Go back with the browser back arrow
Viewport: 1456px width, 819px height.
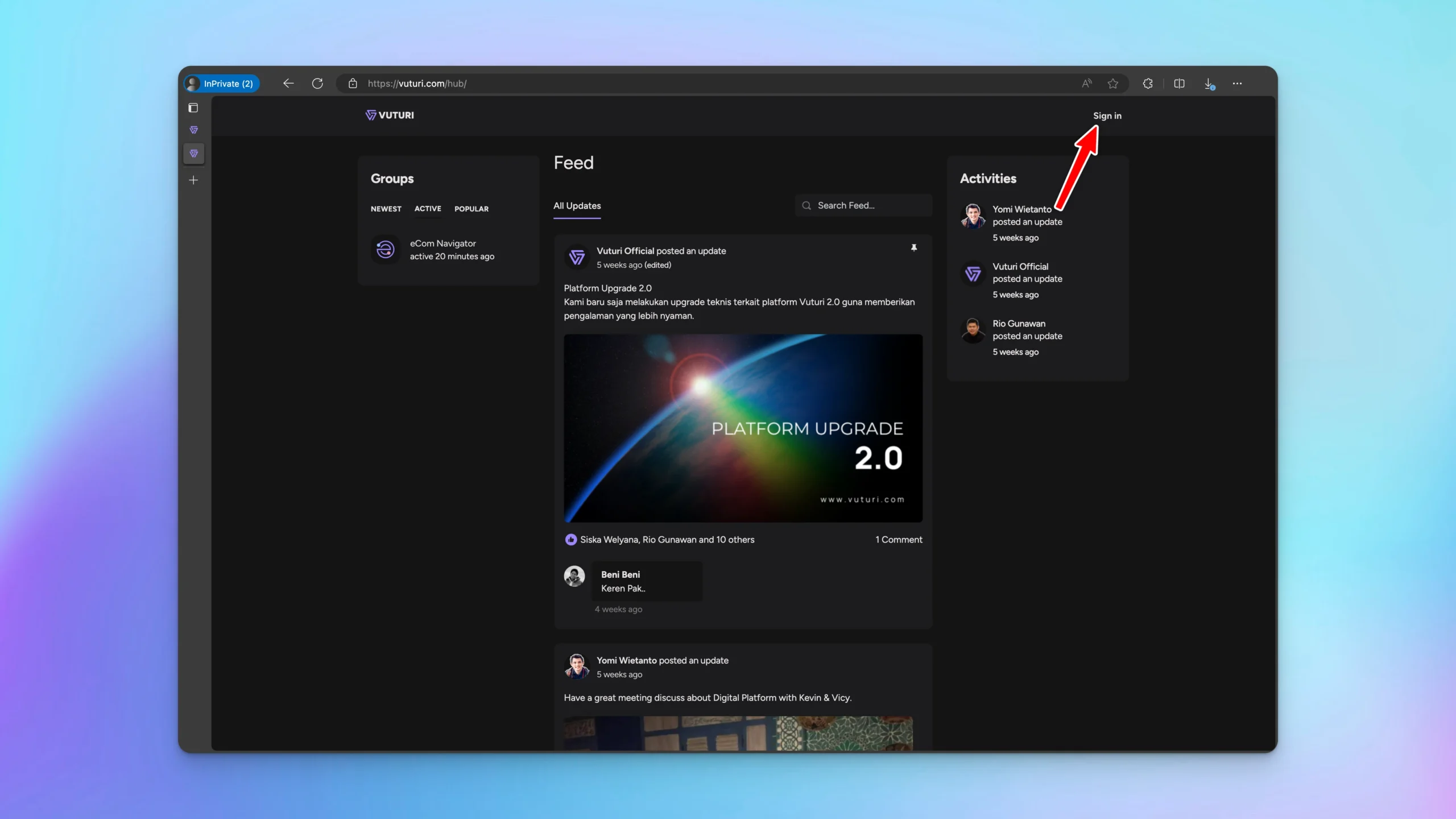coord(288,84)
